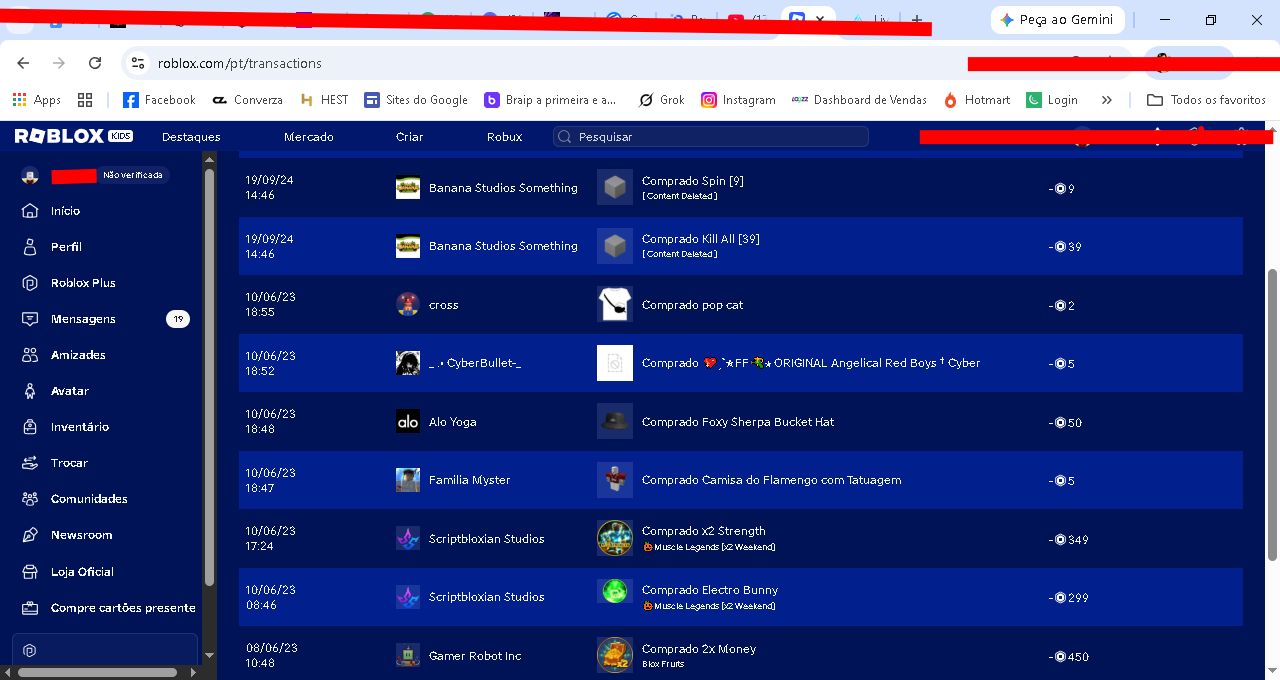Expand the bookmarks overflow chevron

pos(1106,100)
